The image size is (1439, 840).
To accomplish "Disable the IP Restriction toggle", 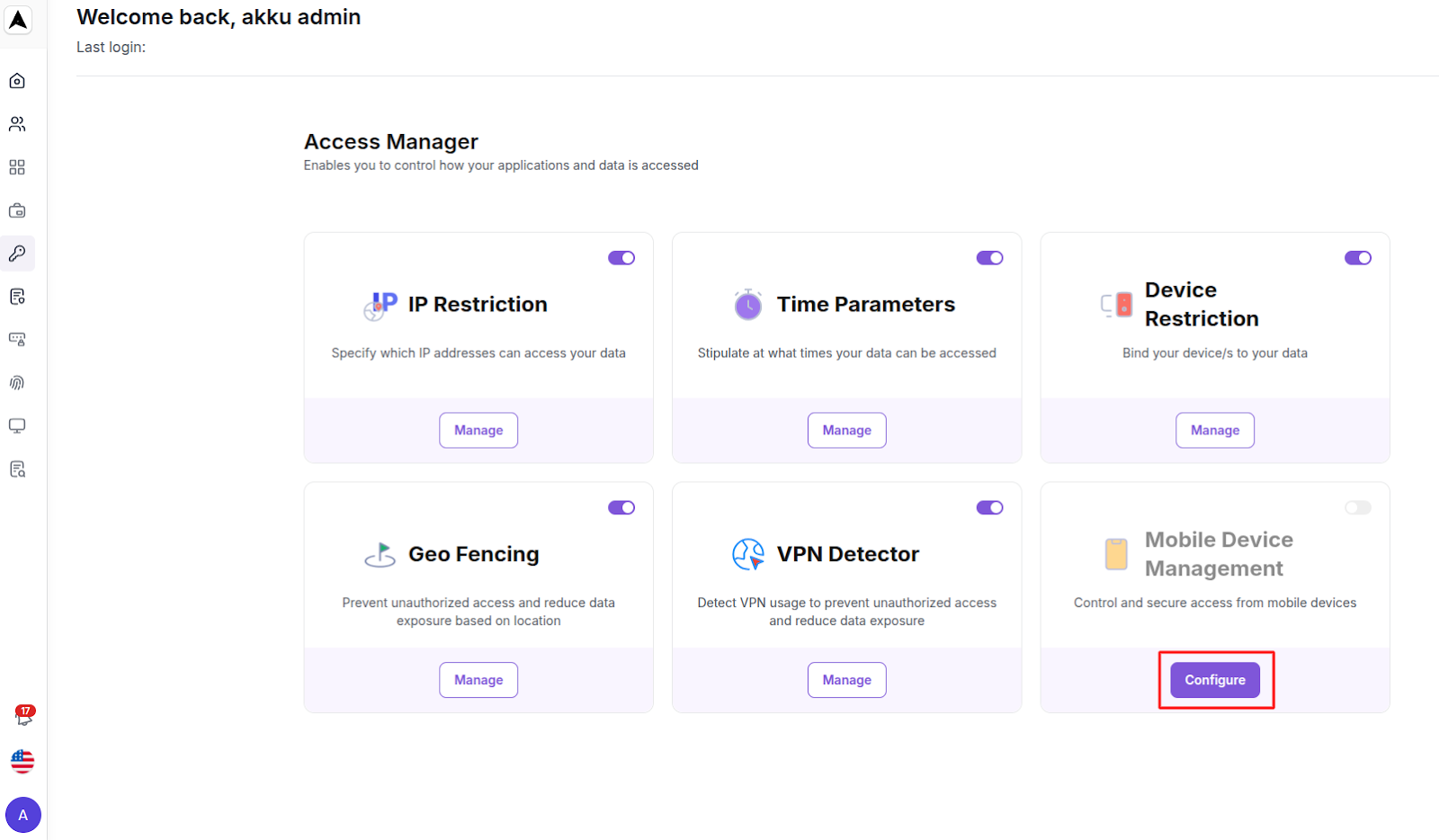I will point(621,257).
